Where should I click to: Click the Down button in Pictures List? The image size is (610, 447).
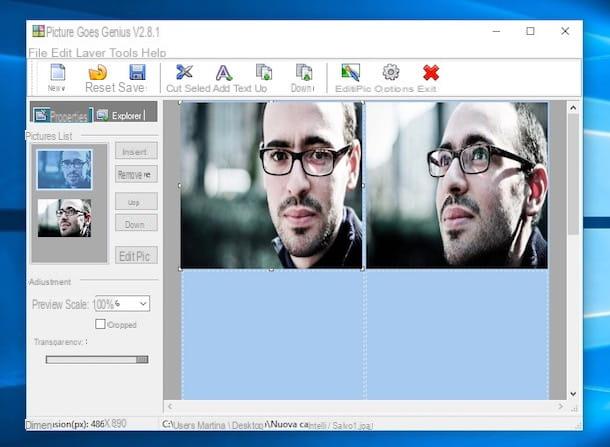pos(136,223)
